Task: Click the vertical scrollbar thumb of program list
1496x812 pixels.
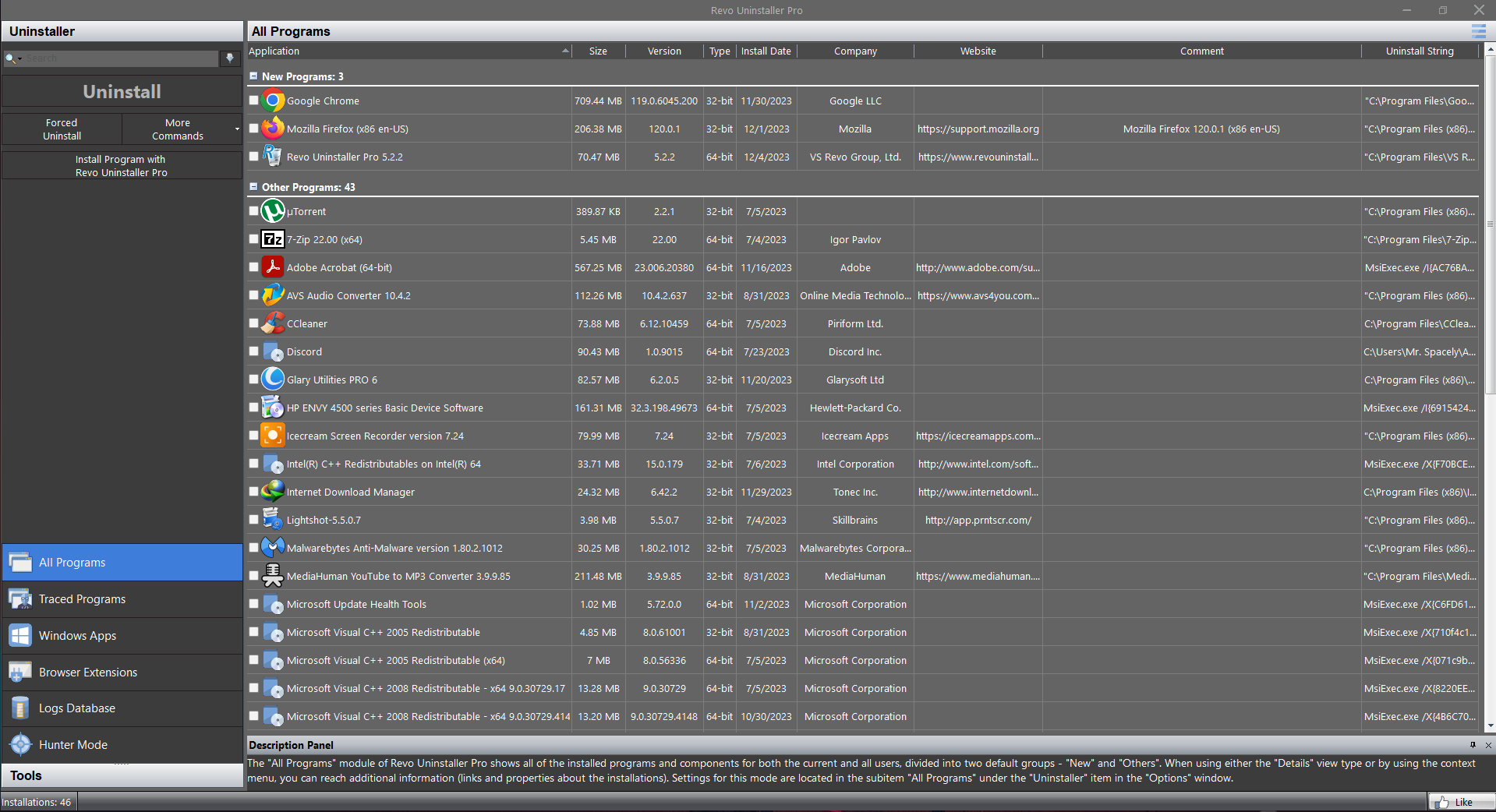Action: (x=1490, y=226)
